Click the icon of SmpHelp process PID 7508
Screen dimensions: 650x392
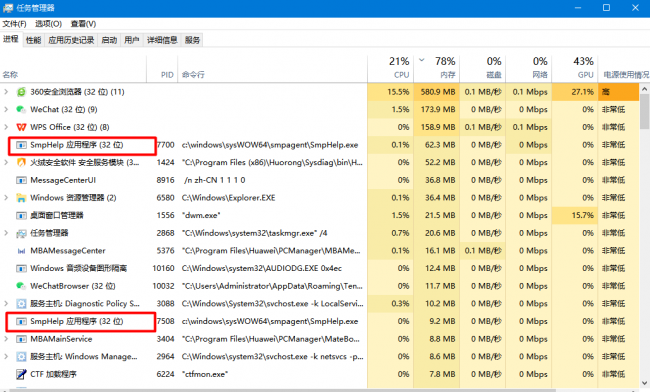tap(21, 322)
